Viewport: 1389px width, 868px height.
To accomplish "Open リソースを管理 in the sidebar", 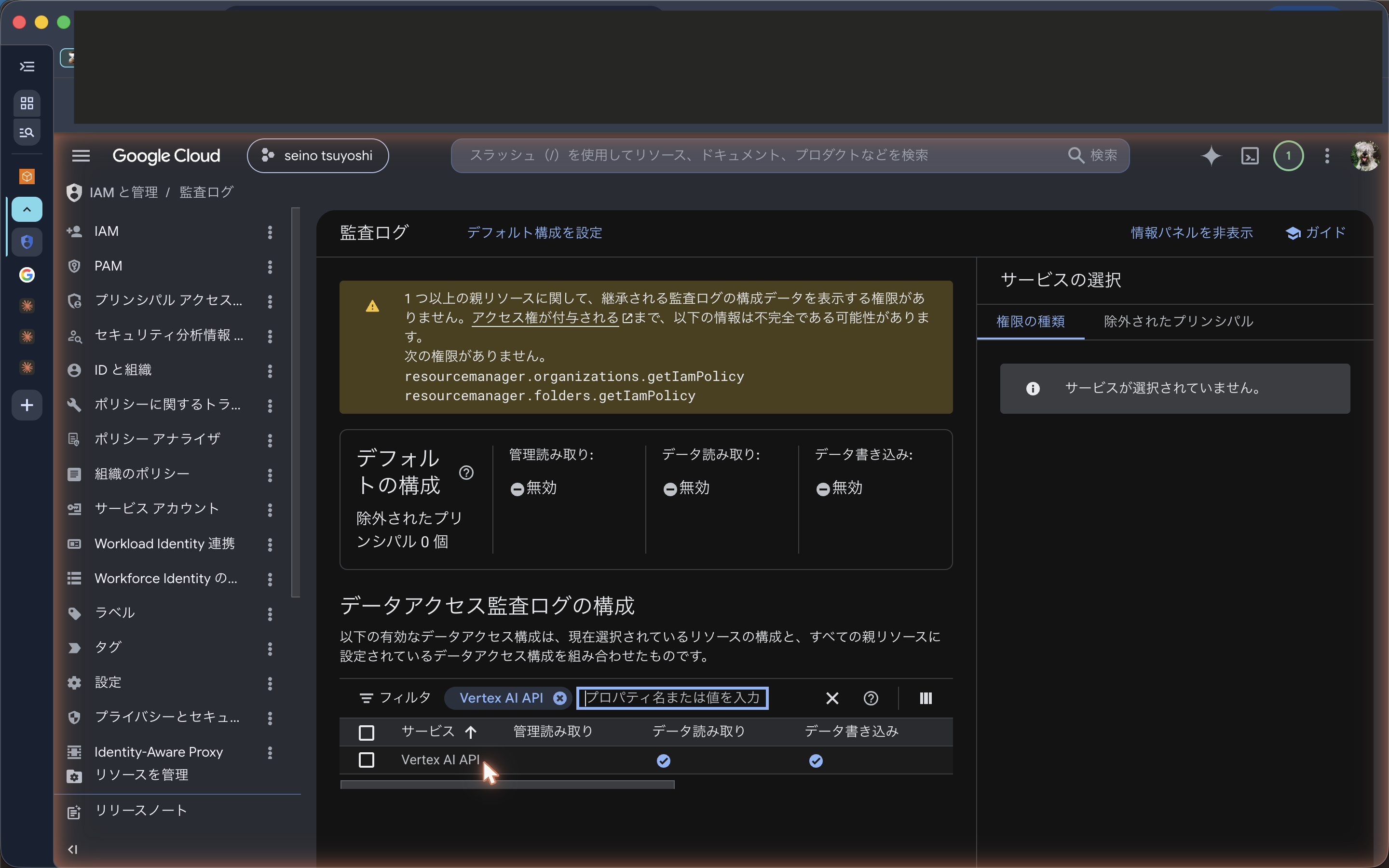I will pyautogui.click(x=141, y=775).
